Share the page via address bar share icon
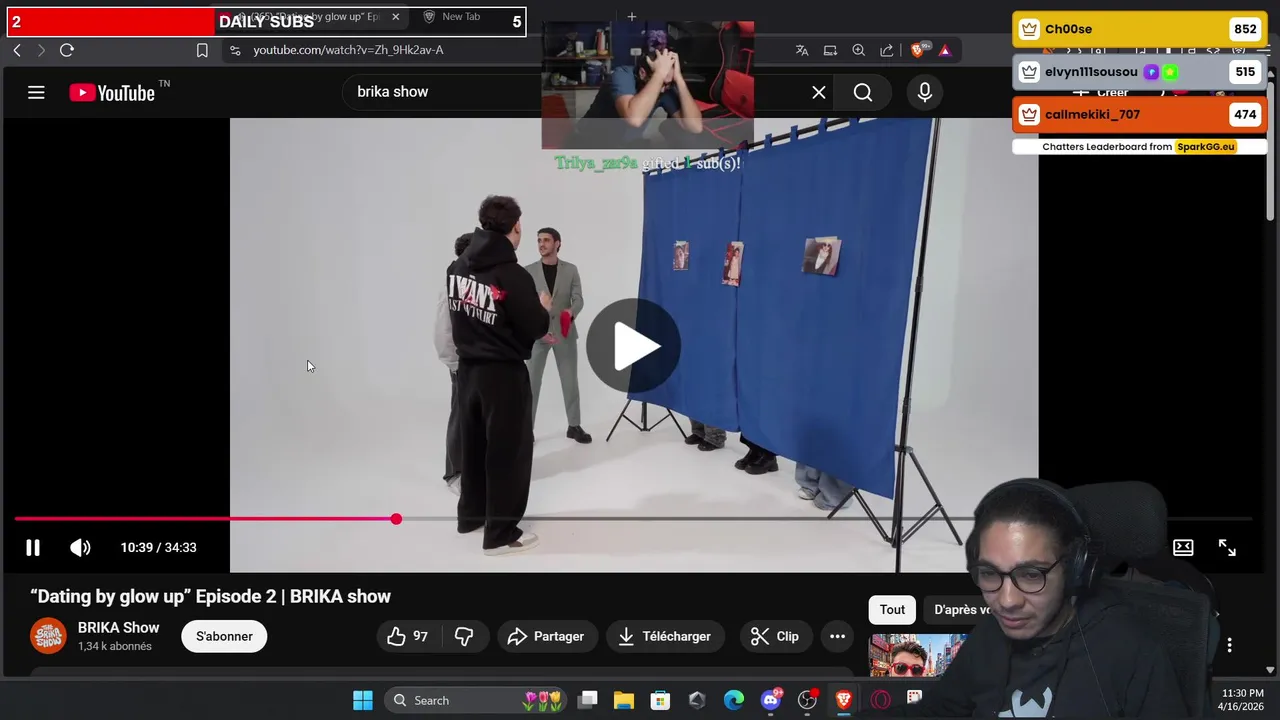 (887, 50)
